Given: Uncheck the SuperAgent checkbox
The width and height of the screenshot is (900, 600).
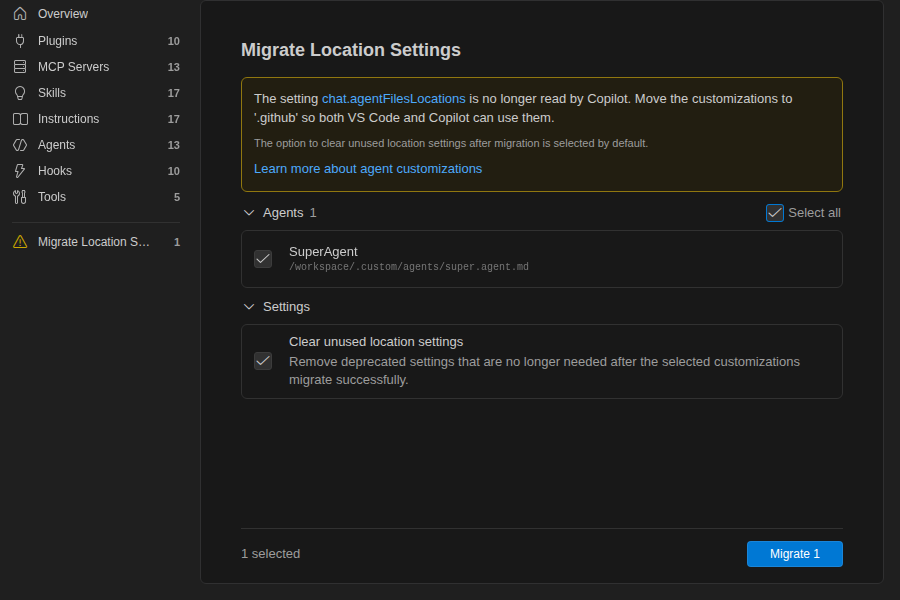Looking at the screenshot, I should click(263, 259).
